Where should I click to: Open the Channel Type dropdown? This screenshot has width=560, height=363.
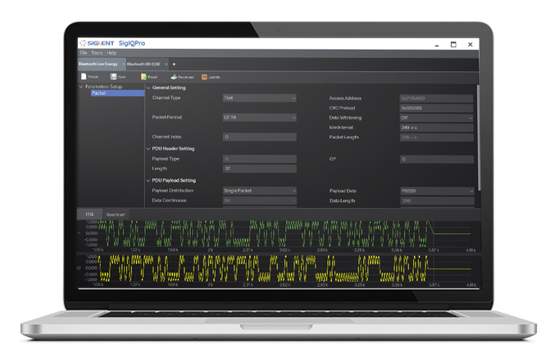coord(260,98)
